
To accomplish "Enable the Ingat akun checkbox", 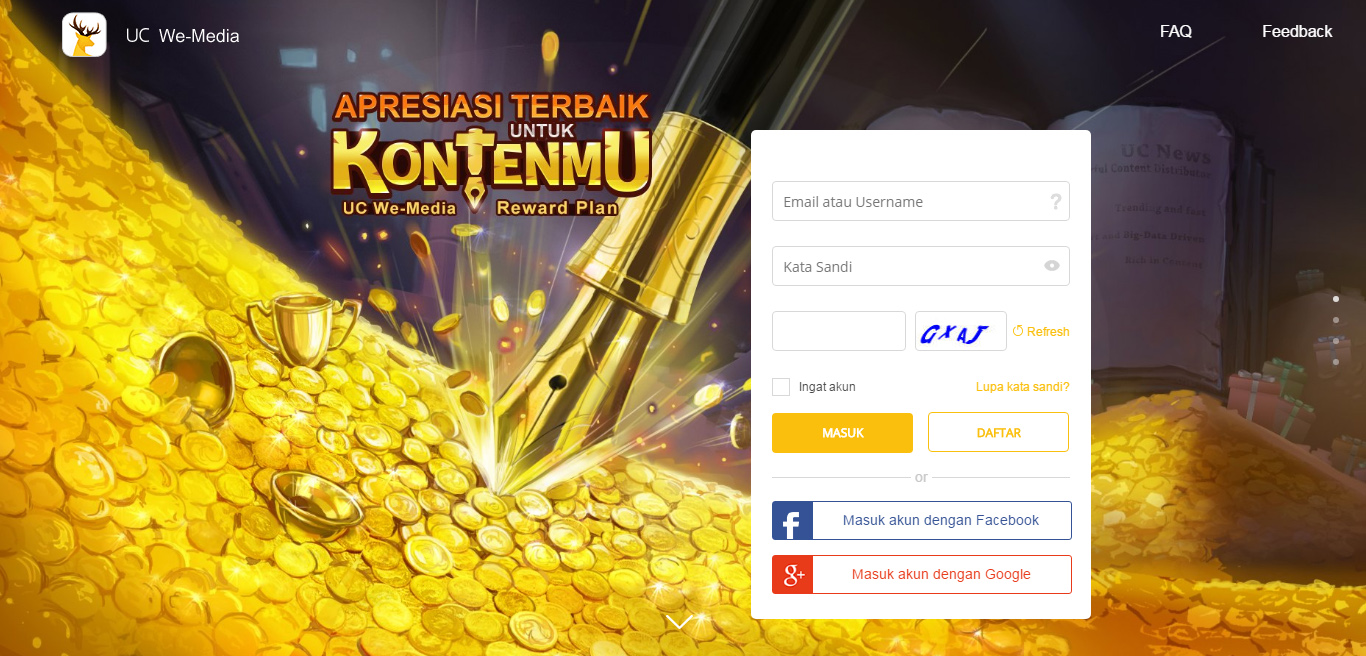I will point(781,387).
